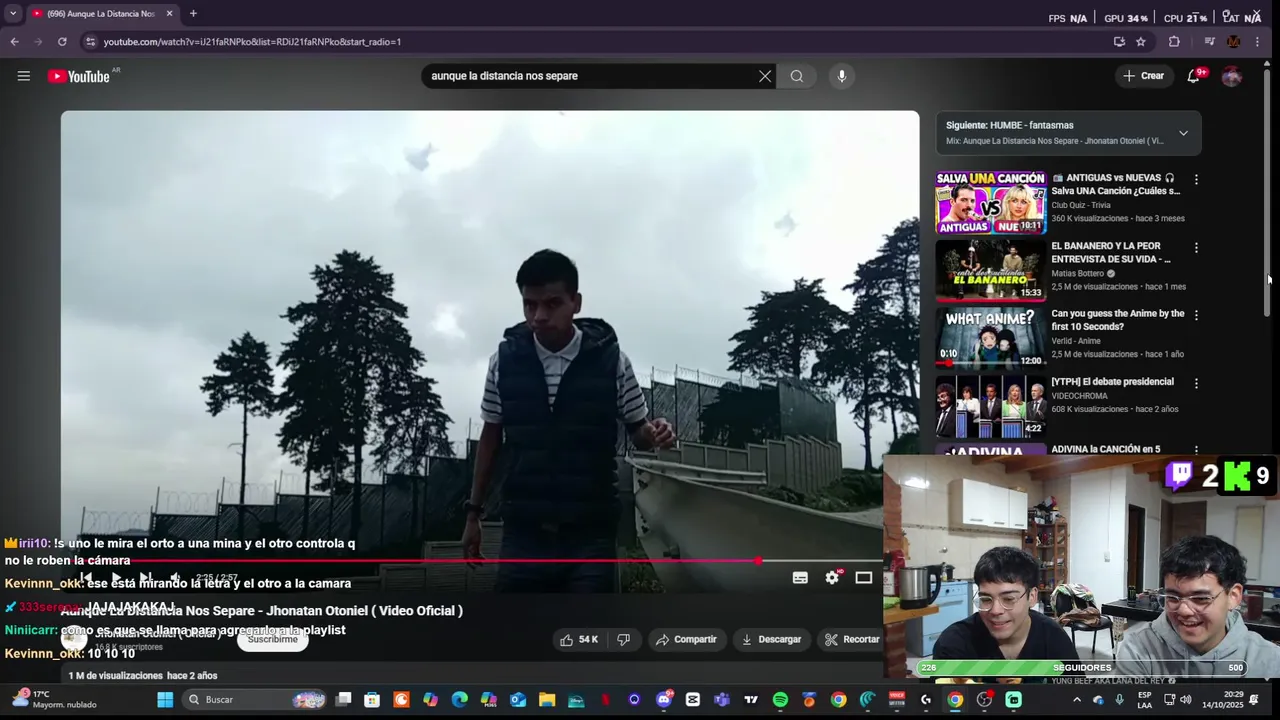Mute the video volume speaker

click(x=175, y=578)
